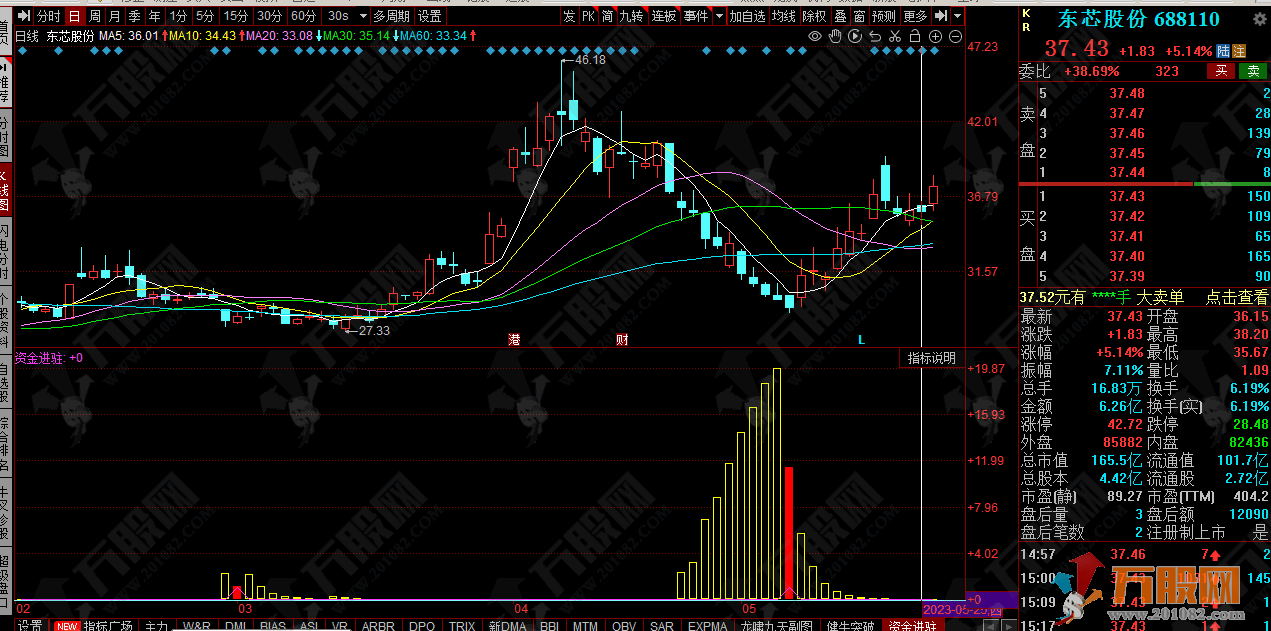Toggle the 均线 moving average lines

(784, 16)
